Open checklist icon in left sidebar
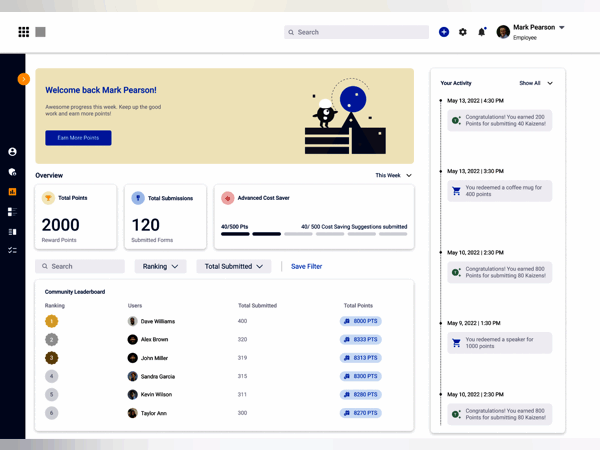This screenshot has height=450, width=600. coord(13,250)
